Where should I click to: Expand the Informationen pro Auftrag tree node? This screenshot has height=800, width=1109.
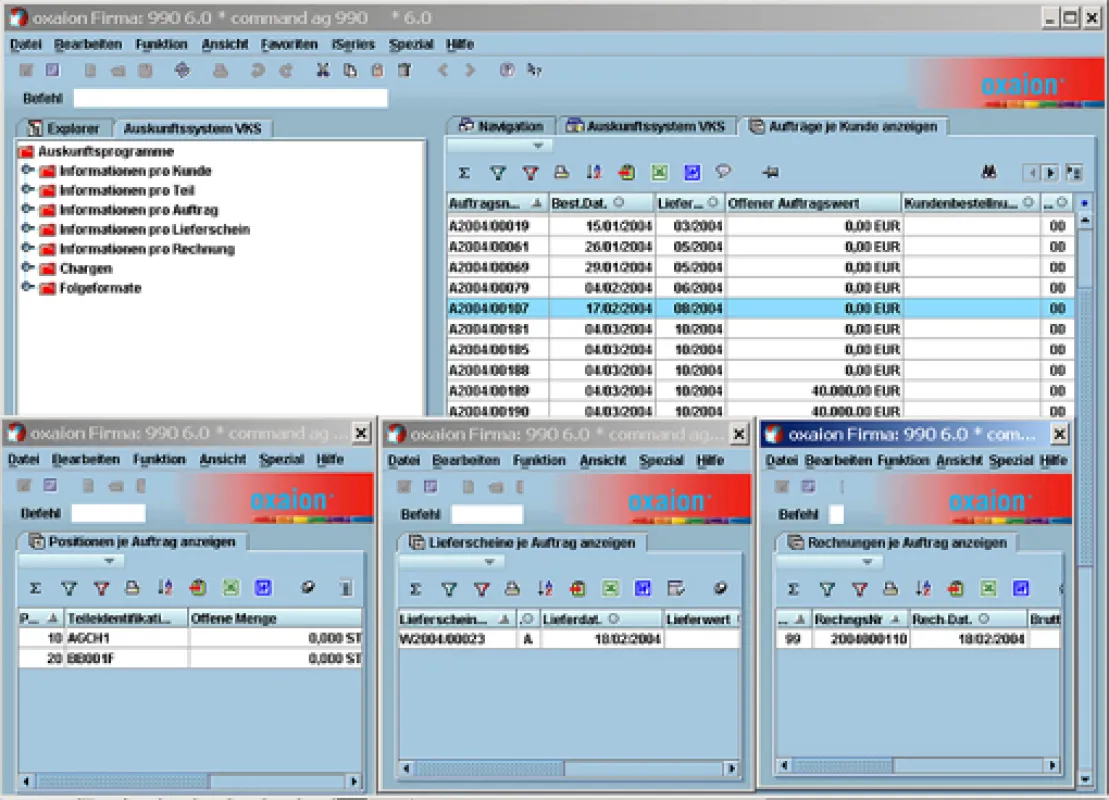coord(28,209)
